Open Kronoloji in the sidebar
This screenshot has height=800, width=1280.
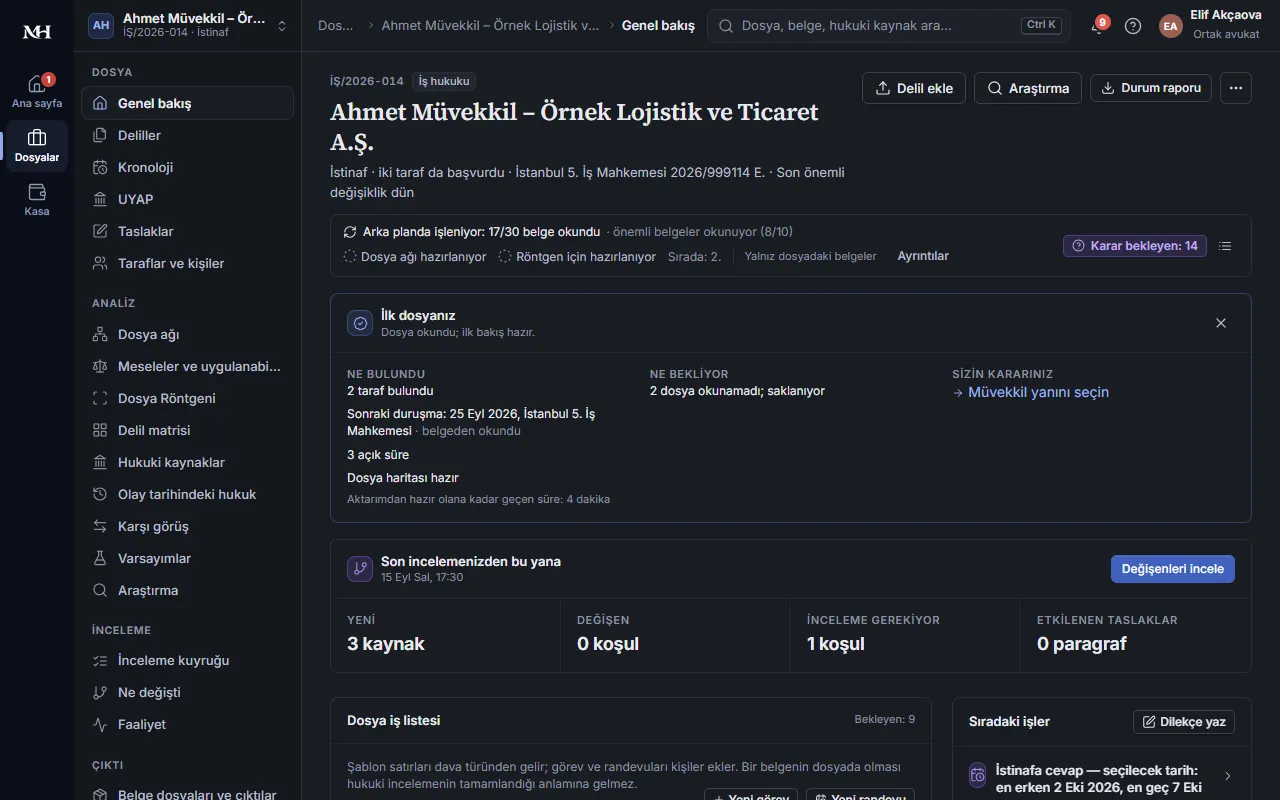pyautogui.click(x=187, y=167)
